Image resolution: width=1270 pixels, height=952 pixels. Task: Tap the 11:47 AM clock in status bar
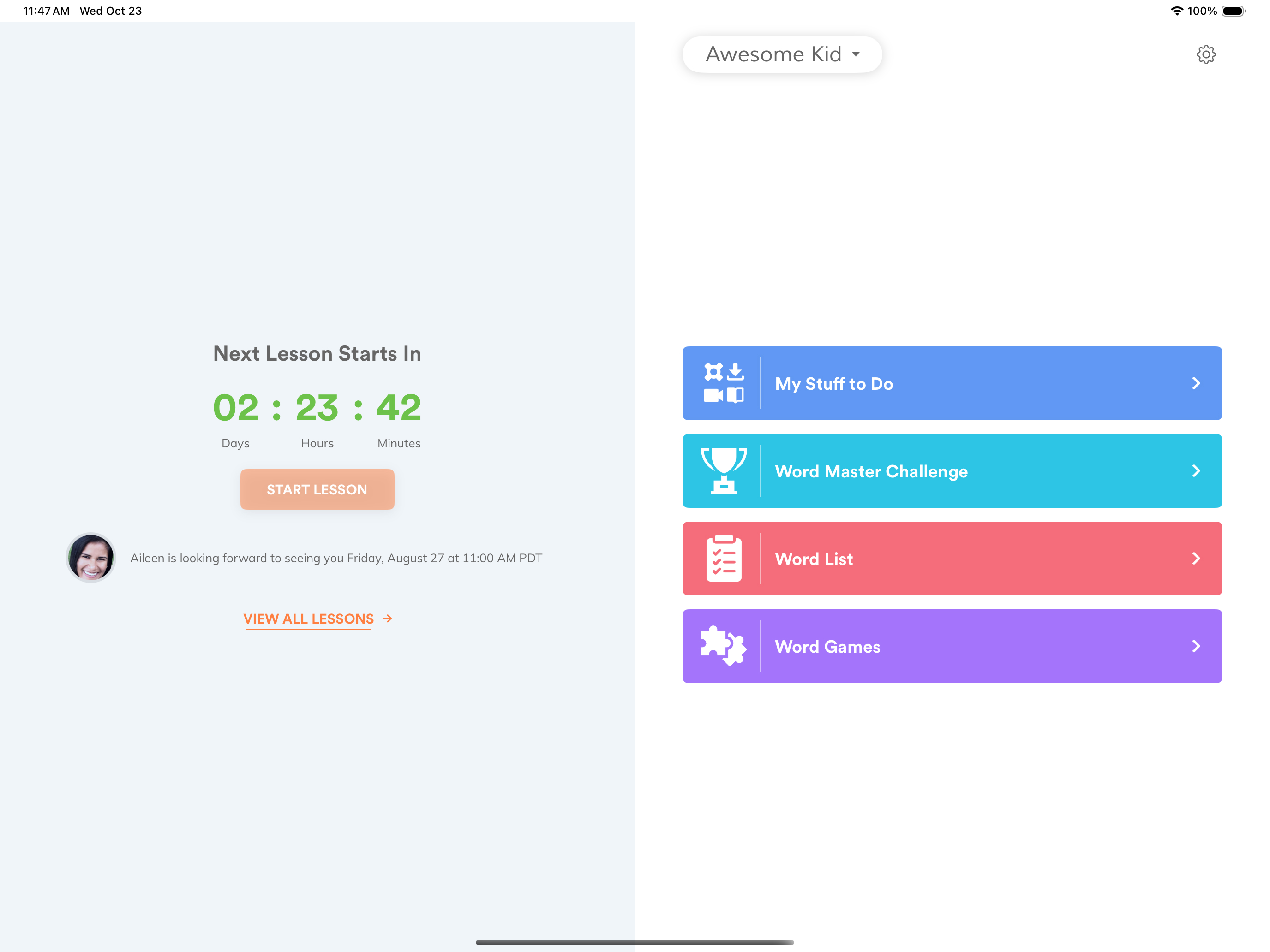[x=46, y=11]
